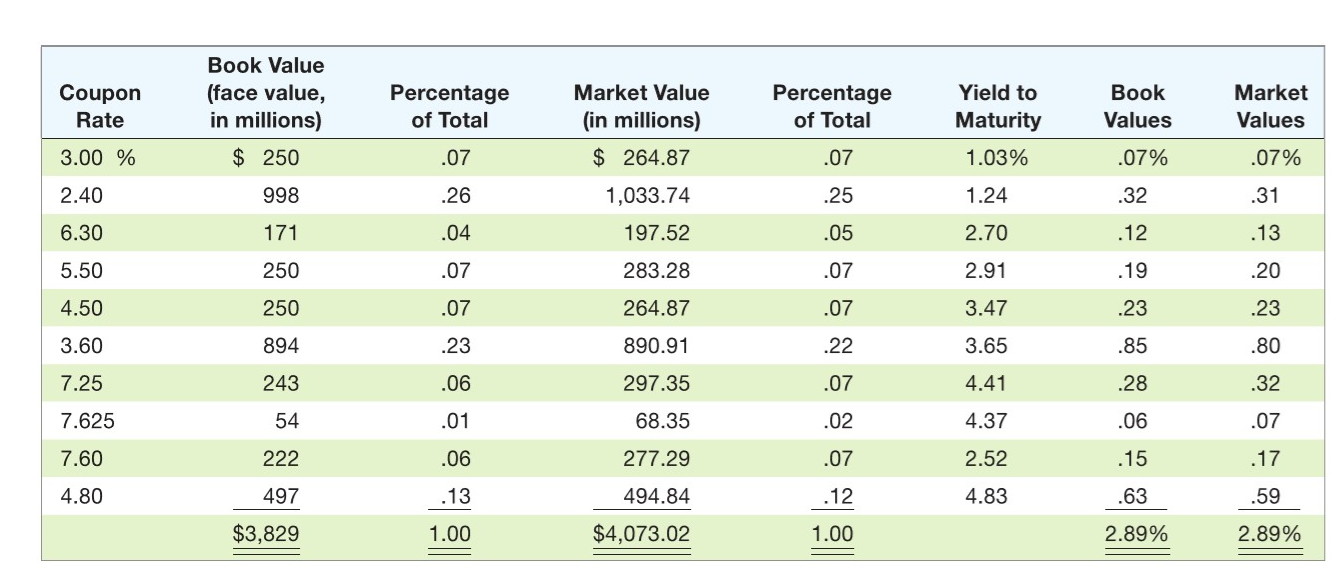Screen dimensions: 1331x567
Task: Select the Book Value (face value) header
Action: pos(265,93)
